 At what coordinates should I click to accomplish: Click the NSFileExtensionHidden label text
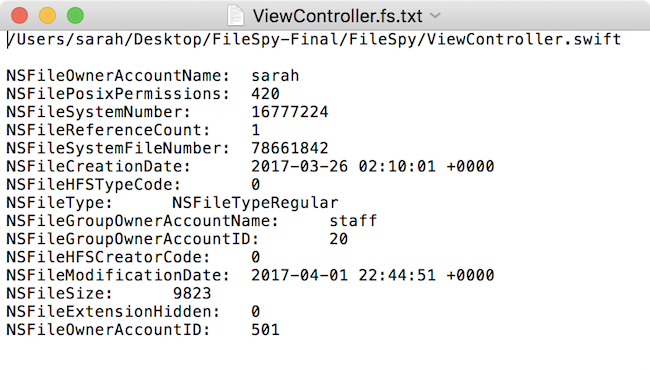tap(113, 312)
